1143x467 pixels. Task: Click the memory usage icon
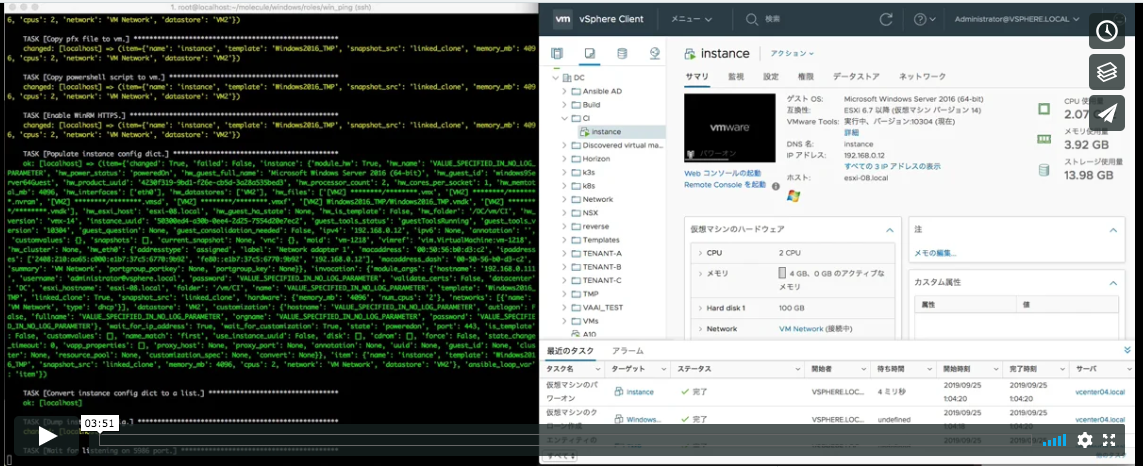click(1044, 139)
